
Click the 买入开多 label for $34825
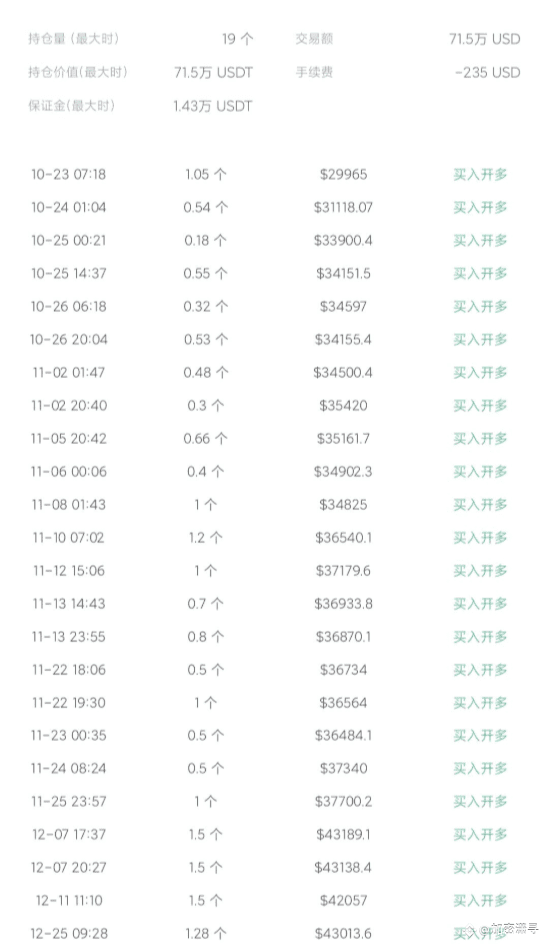(x=480, y=504)
